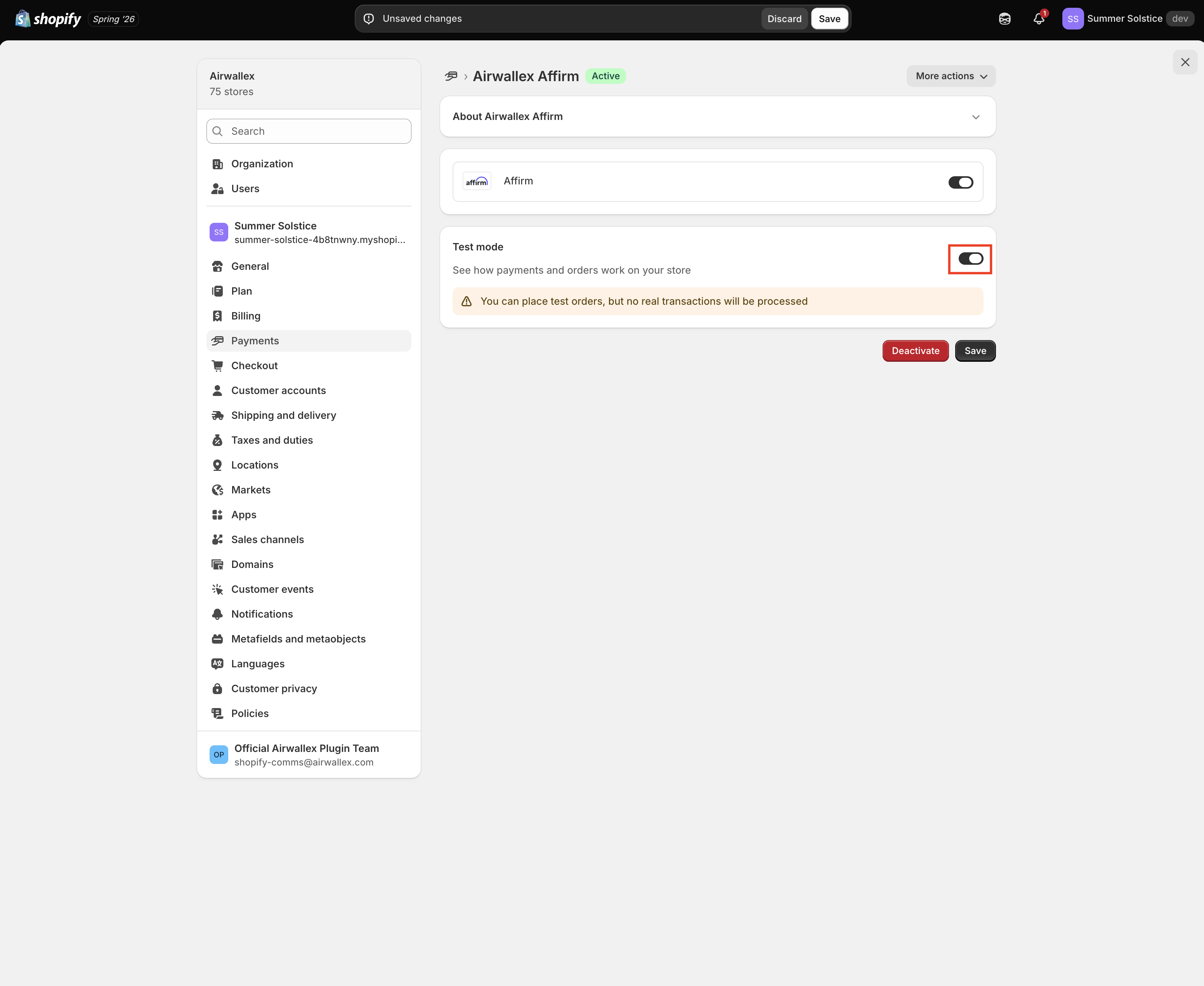The height and width of the screenshot is (986, 1204).
Task: Click the Checkout cart icon
Action: [x=217, y=366]
